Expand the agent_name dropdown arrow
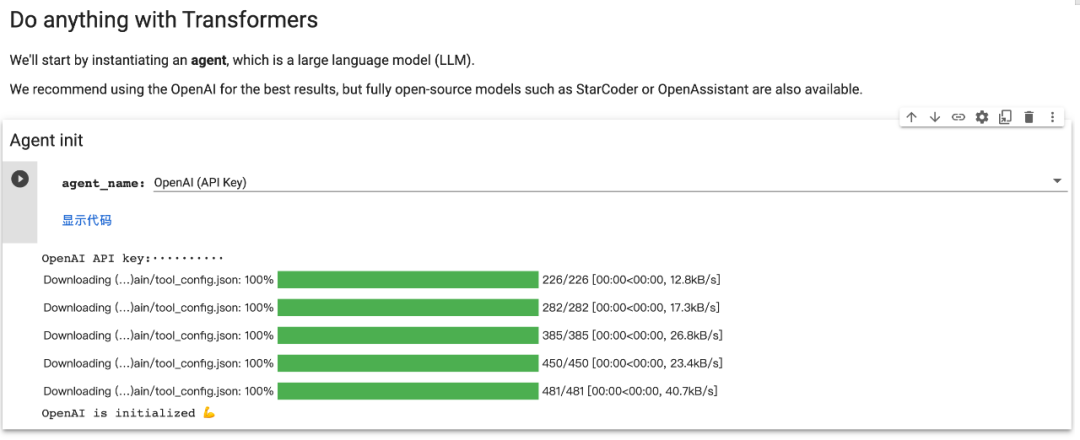The image size is (1080, 440). pyautogui.click(x=1058, y=181)
